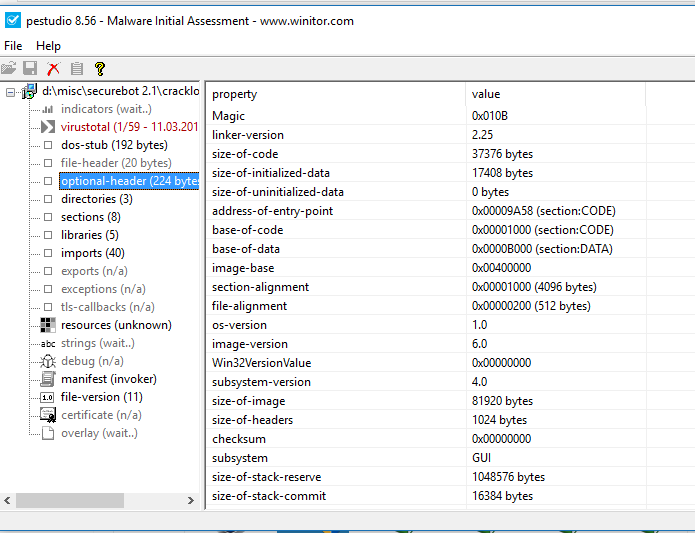Click the debug bug icon
This screenshot has width=695, height=533.
pyautogui.click(x=47, y=361)
